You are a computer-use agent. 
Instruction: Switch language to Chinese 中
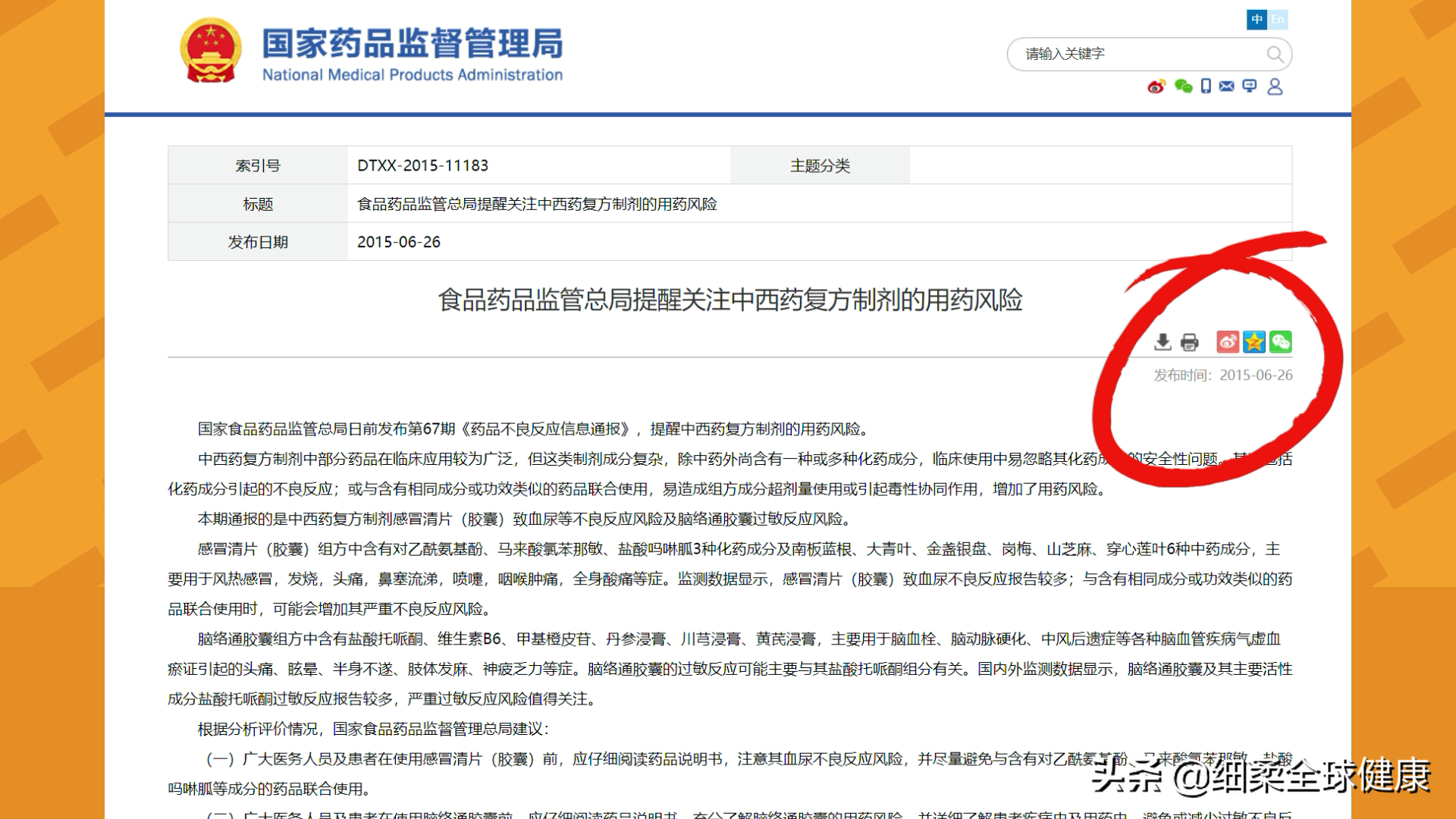point(1257,20)
